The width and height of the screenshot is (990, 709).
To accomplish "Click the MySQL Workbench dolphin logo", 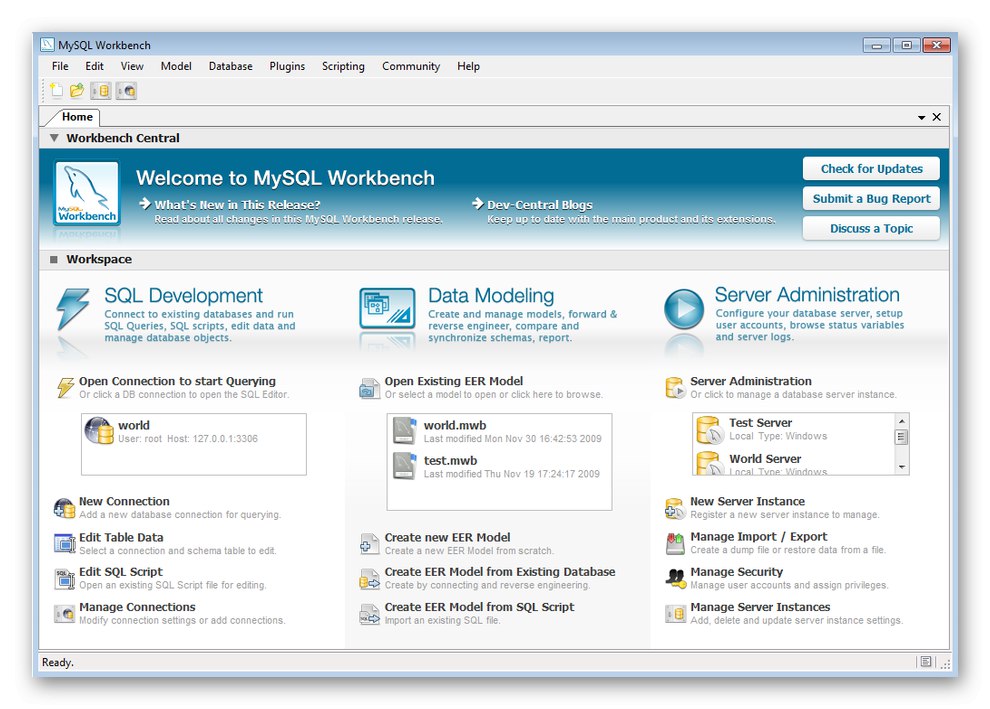I will click(x=86, y=193).
